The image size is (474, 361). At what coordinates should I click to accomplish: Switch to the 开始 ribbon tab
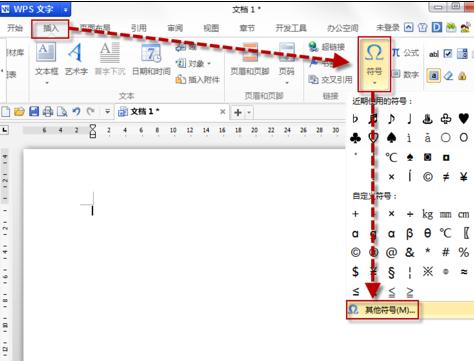coord(15,28)
